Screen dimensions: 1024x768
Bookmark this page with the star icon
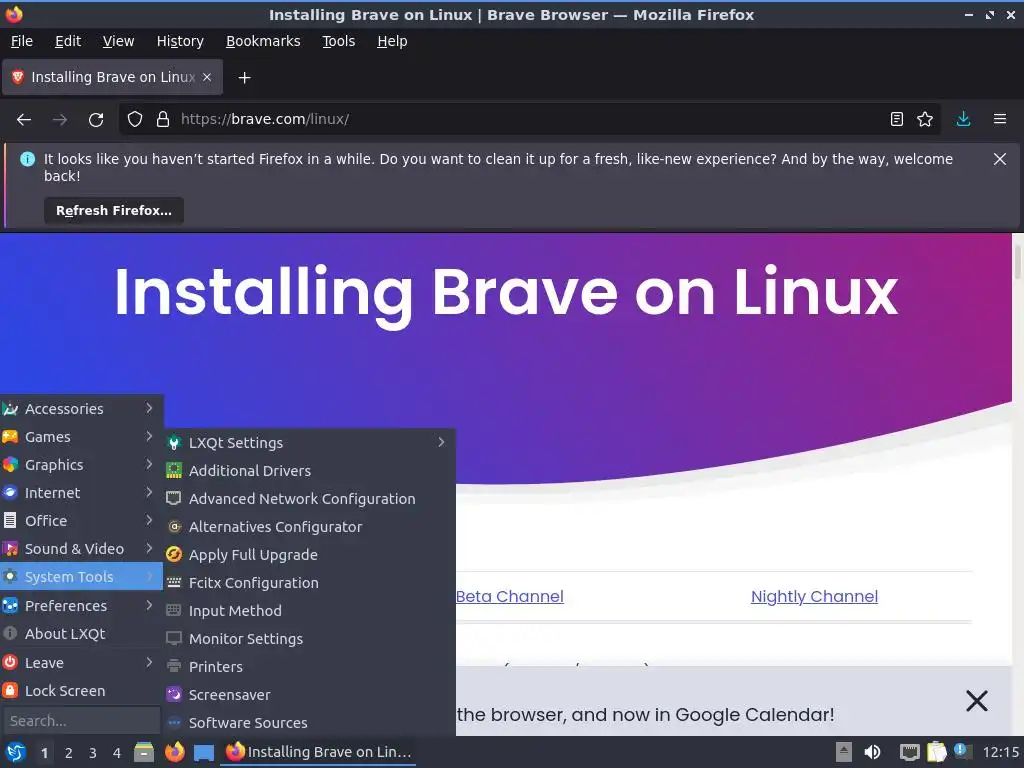pyautogui.click(x=925, y=120)
